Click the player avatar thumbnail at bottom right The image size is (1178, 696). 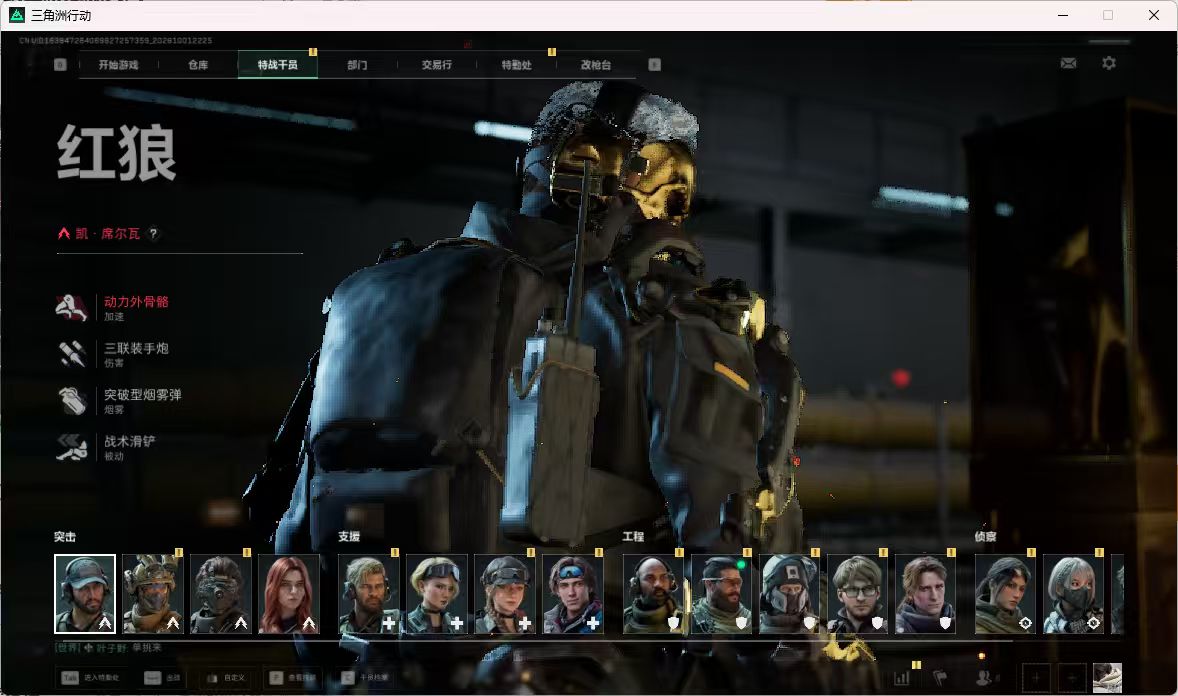coord(1107,678)
